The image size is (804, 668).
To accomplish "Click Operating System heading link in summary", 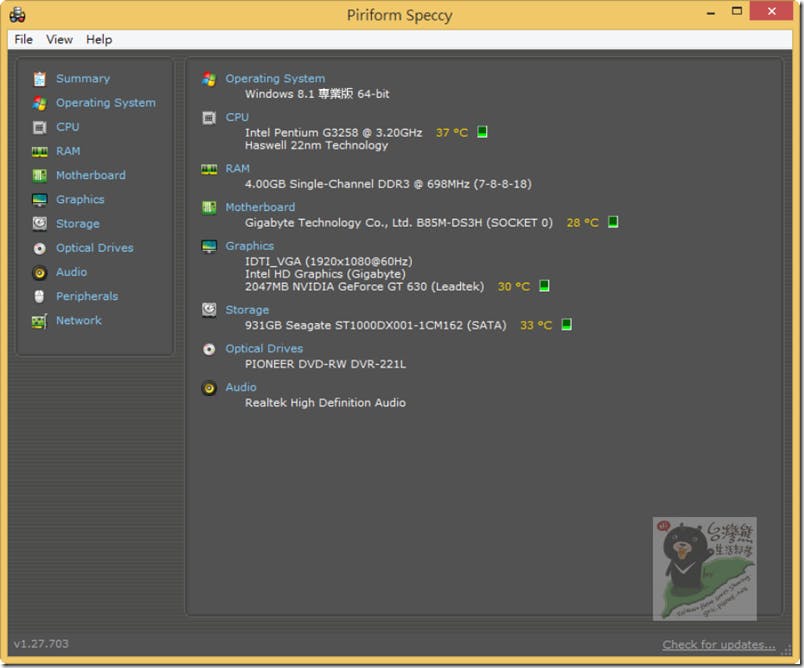I will (x=275, y=78).
